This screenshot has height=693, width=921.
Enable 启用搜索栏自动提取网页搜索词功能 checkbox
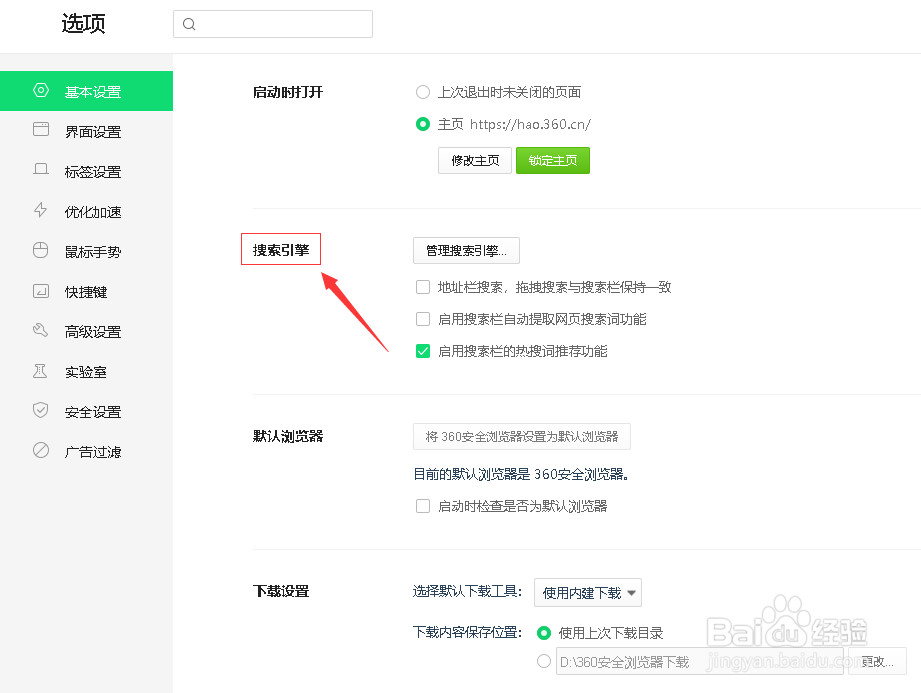pos(423,319)
